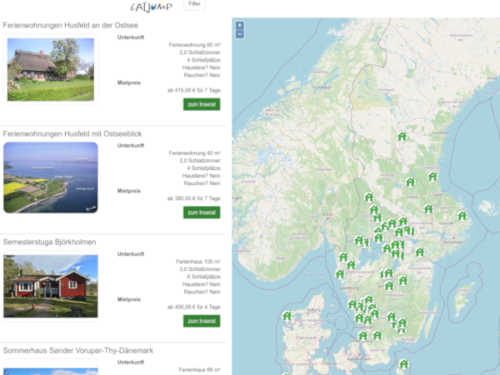500x375 pixels.
Task: Click the Filter button at top
Action: pyautogui.click(x=194, y=4)
